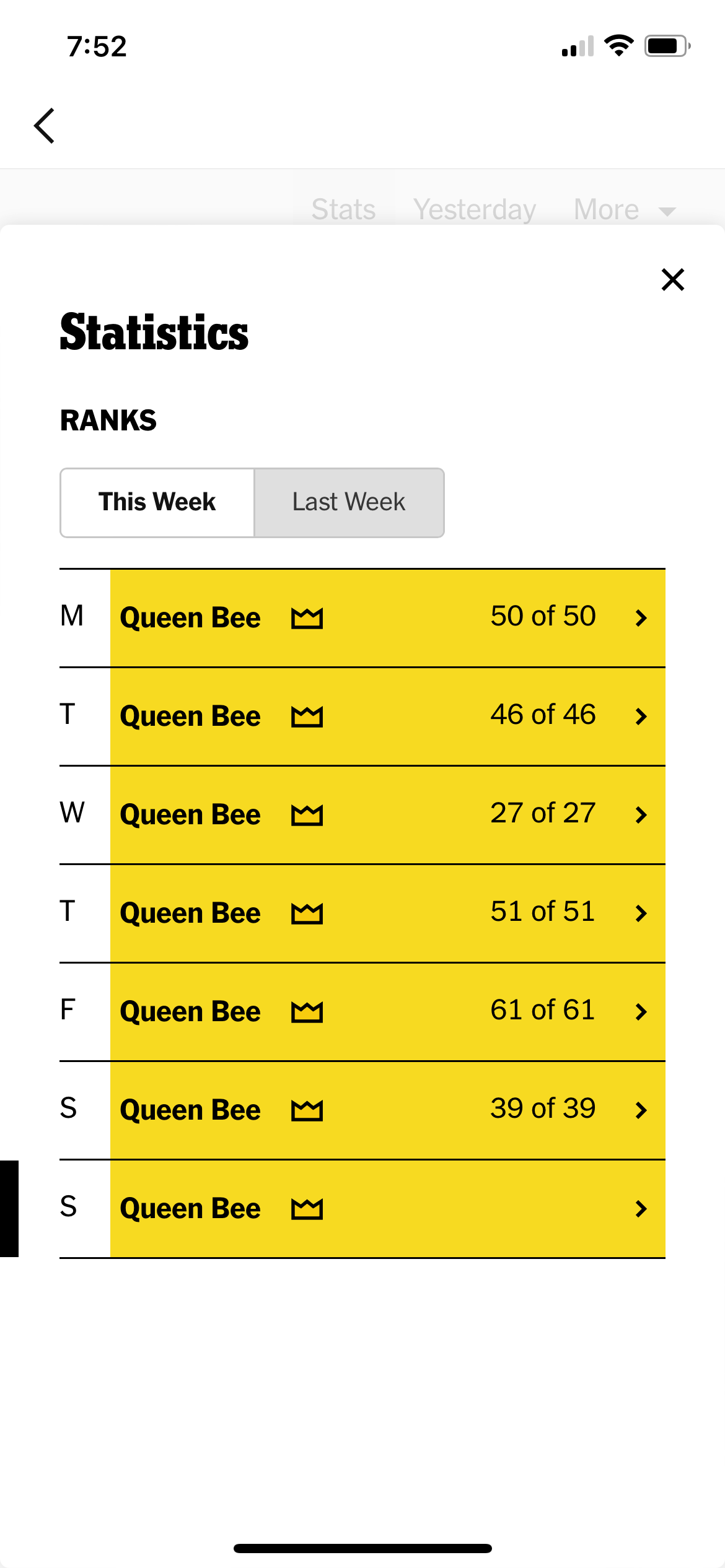Click the crown icon in the last Sunday row
Image resolution: width=725 pixels, height=1568 pixels.
coord(307,1209)
